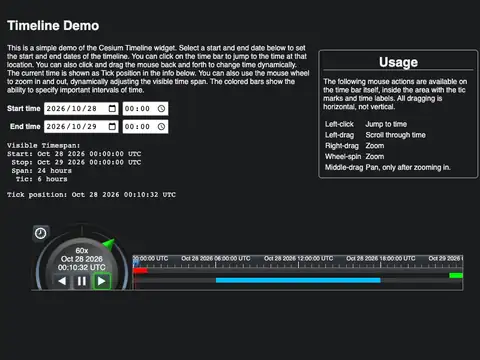Play animation in reverse
The height and width of the screenshot is (360, 480).
point(62,281)
